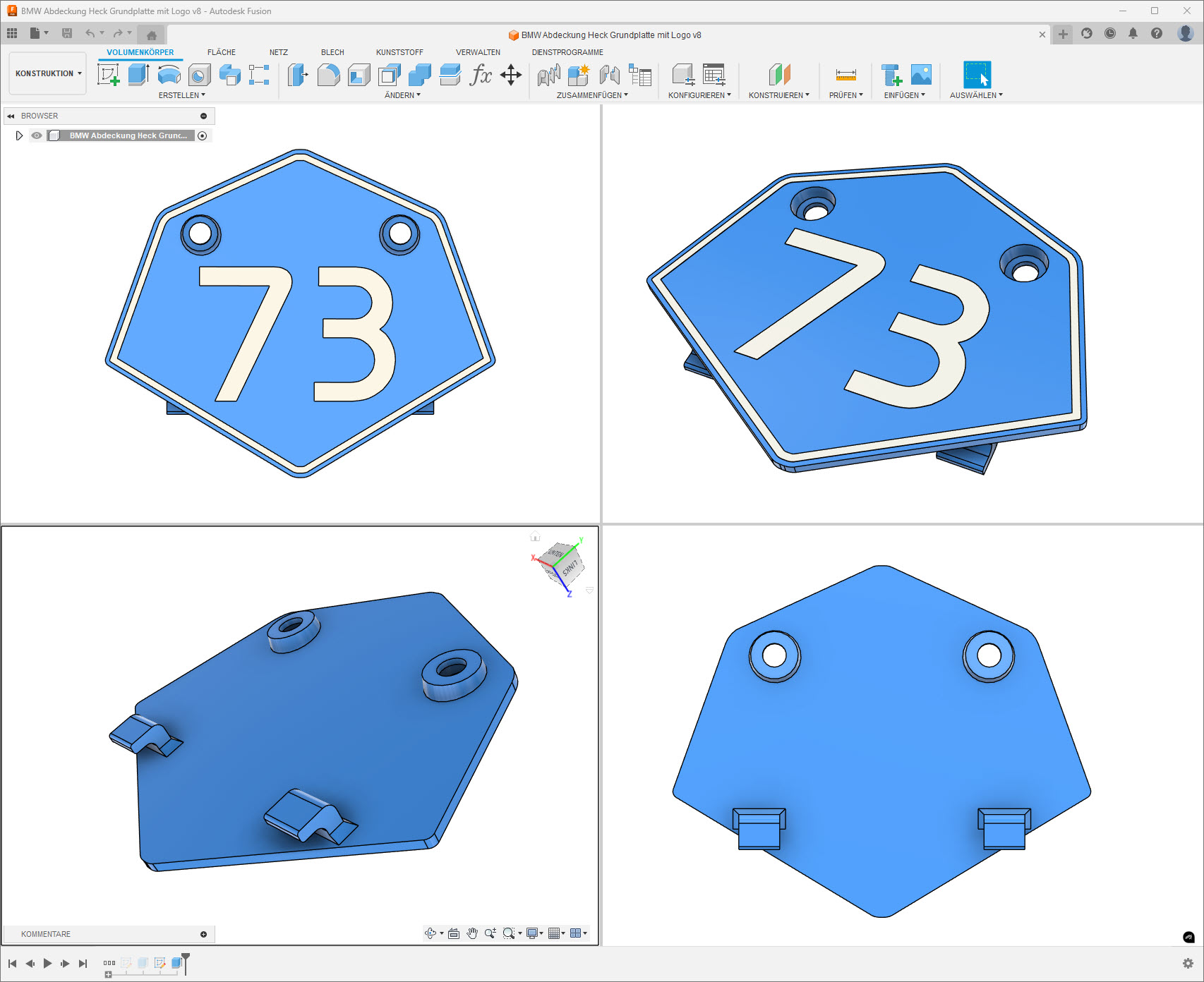Screen dimensions: 1204x982
Task: Expand the KOMMENTARE panel with plus button
Action: click(x=204, y=934)
